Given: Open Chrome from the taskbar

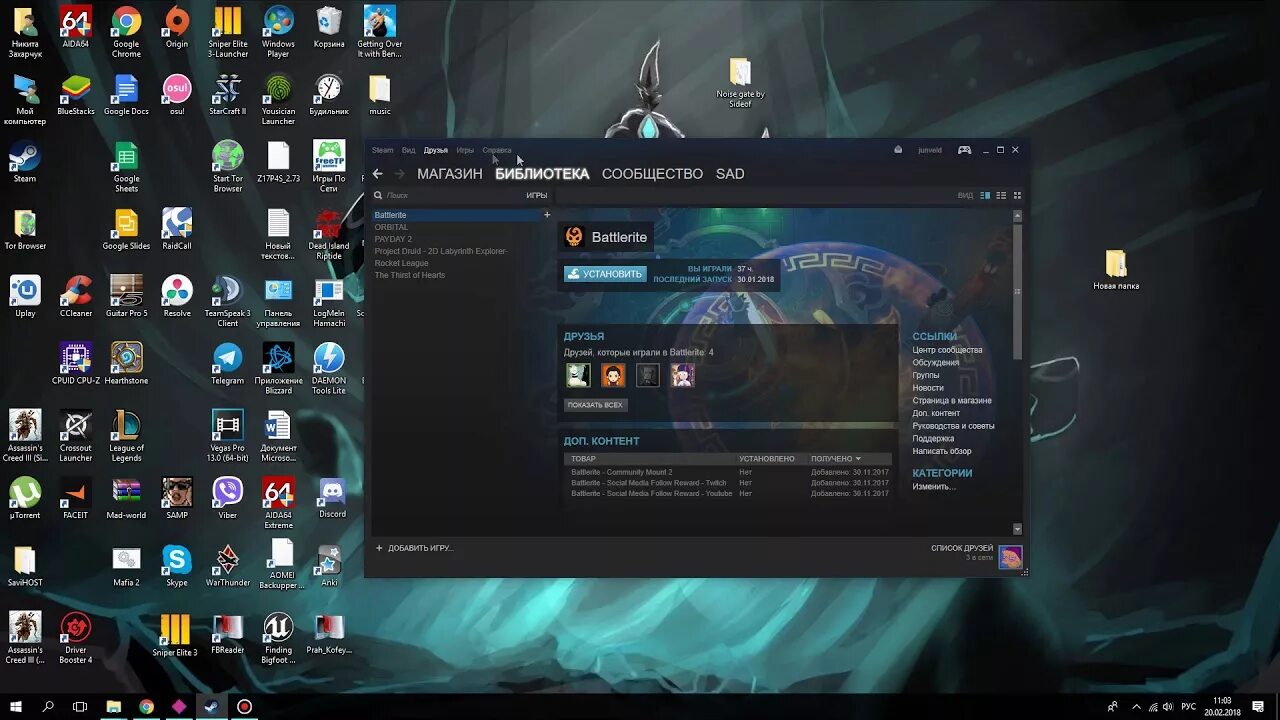Looking at the screenshot, I should 146,706.
